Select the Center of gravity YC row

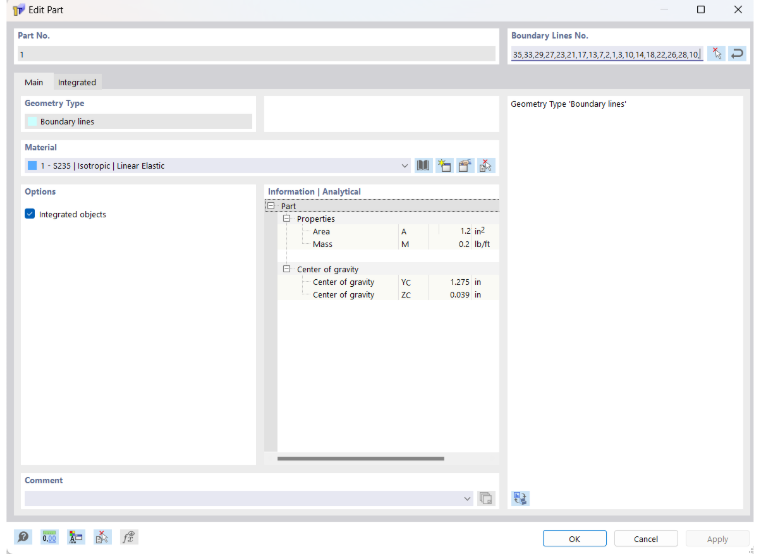click(388, 282)
